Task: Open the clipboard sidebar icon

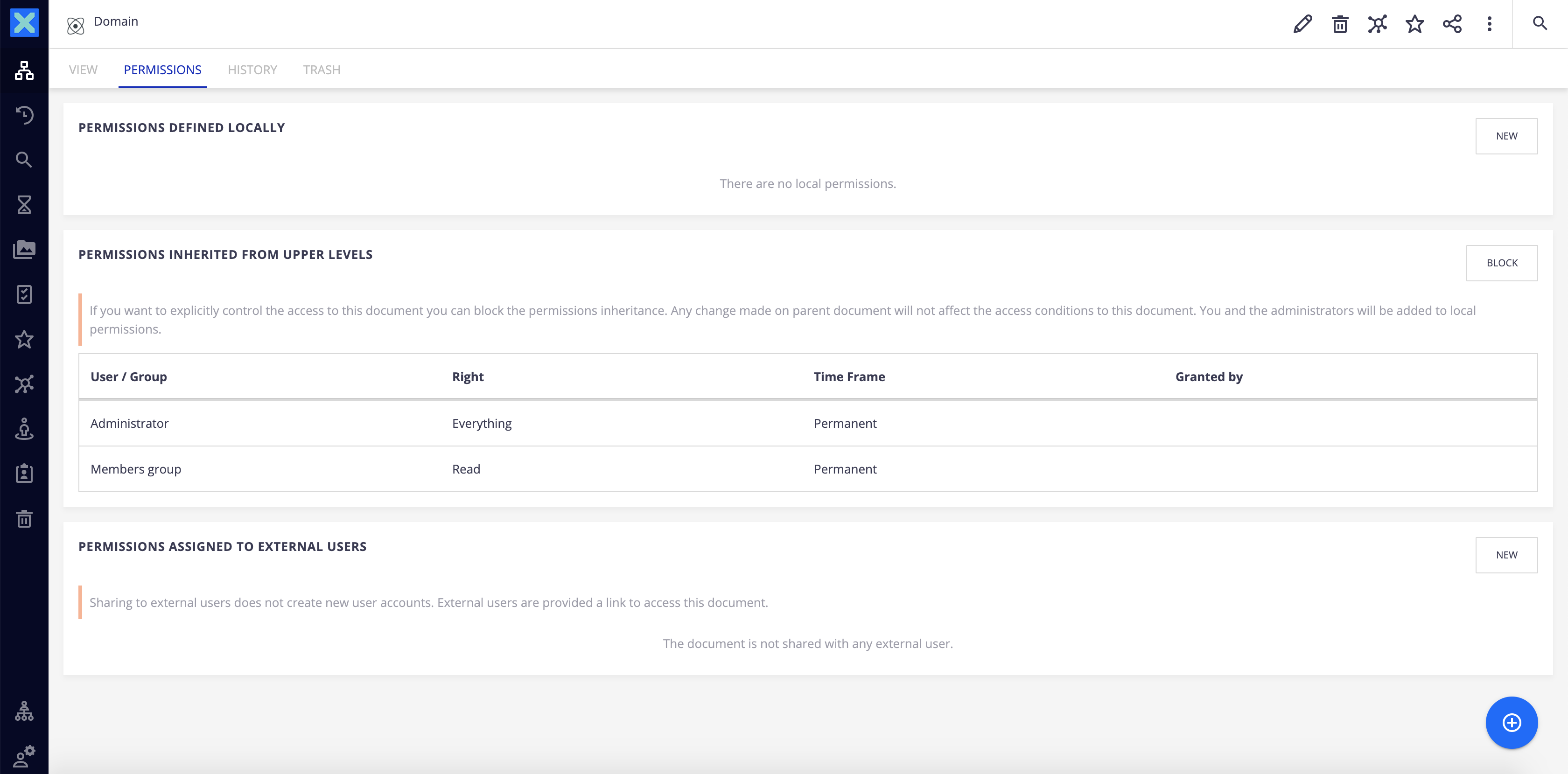Action: coord(24,474)
